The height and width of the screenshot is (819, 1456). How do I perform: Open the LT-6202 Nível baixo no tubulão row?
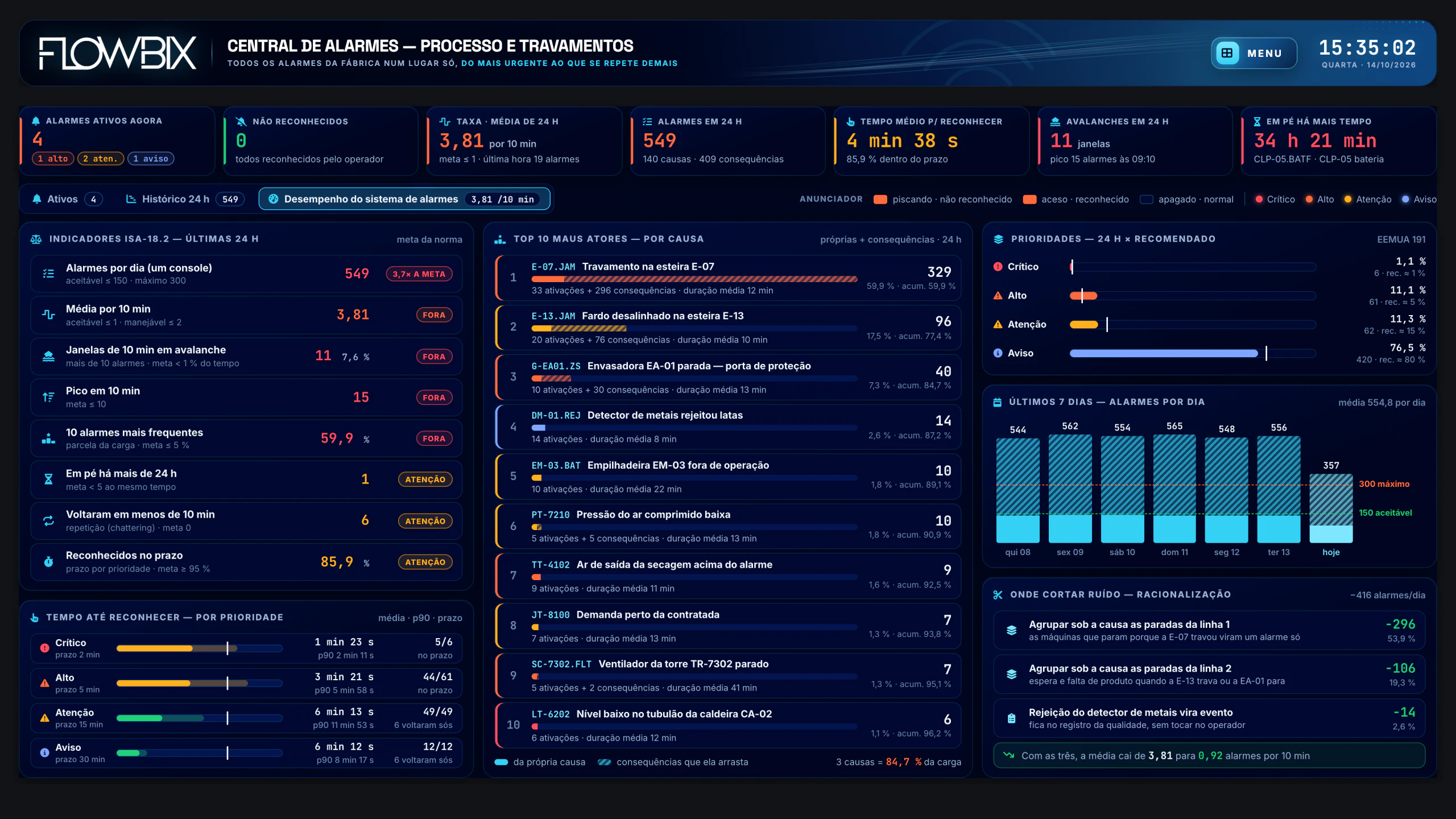728,725
